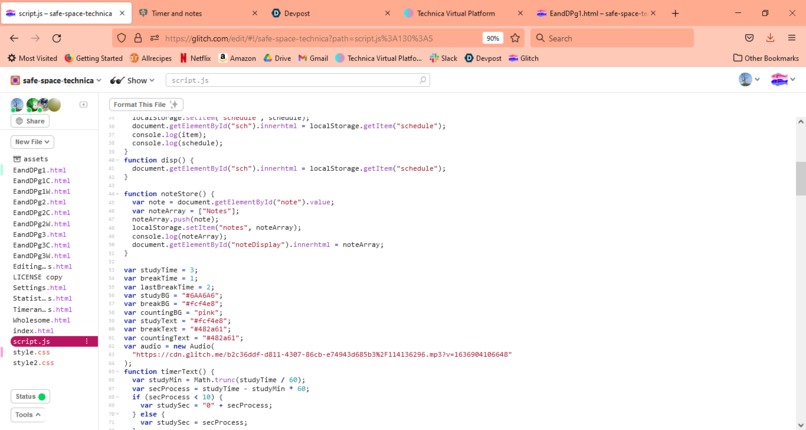Switch to Technica Virtual Platform tab
Screen dimensions: 806x430
pyautogui.click(x=462, y=13)
